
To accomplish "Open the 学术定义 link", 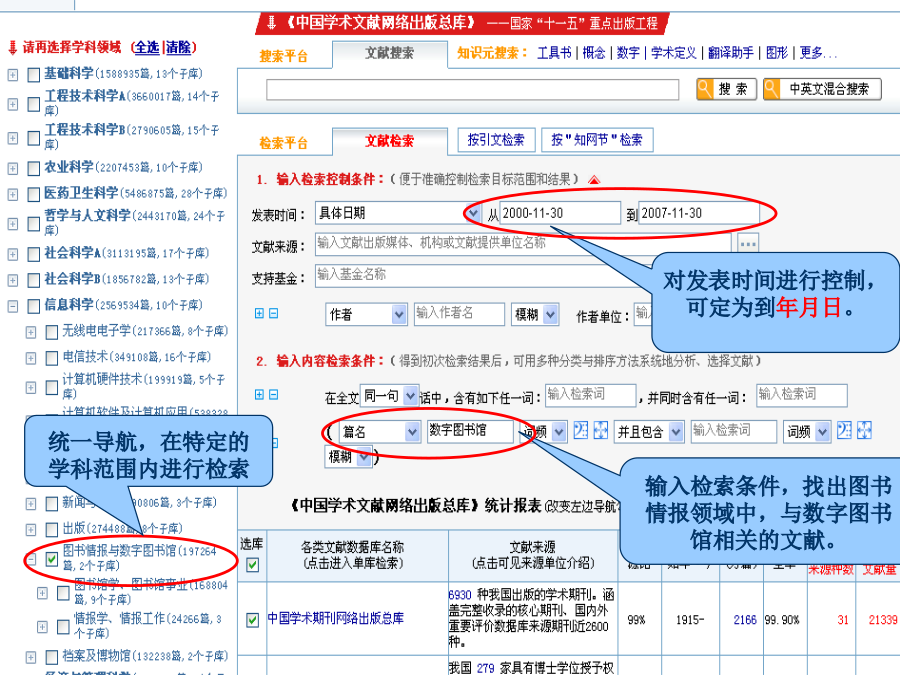I will pyautogui.click(x=674, y=53).
